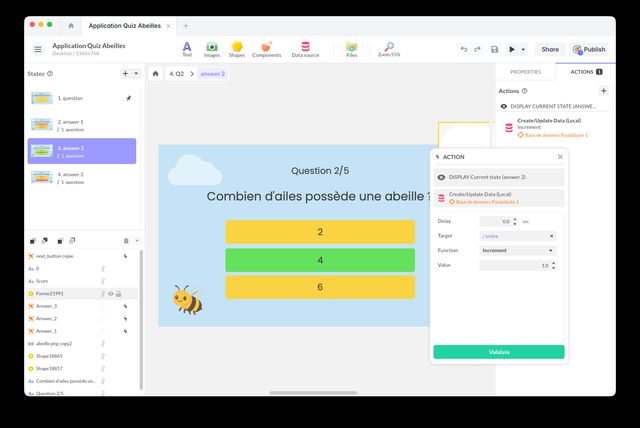Click the Zoom 55% magnifier
The image size is (640, 428).
click(389, 49)
